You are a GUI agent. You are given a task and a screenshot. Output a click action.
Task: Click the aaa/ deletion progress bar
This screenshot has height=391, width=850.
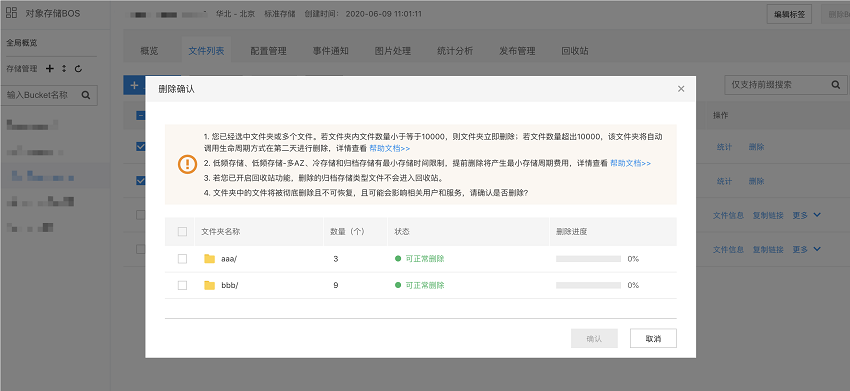click(x=588, y=259)
